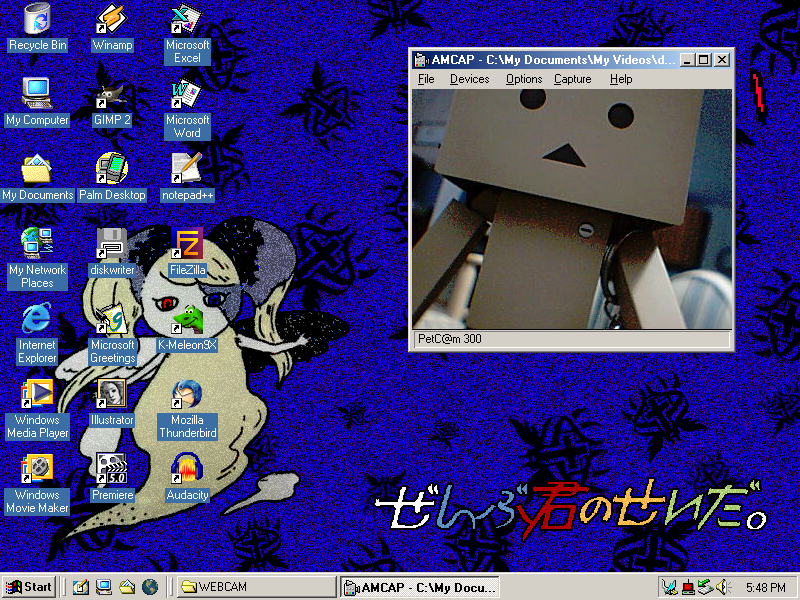
Task: Open the Recycle Bin
Action: 37,18
